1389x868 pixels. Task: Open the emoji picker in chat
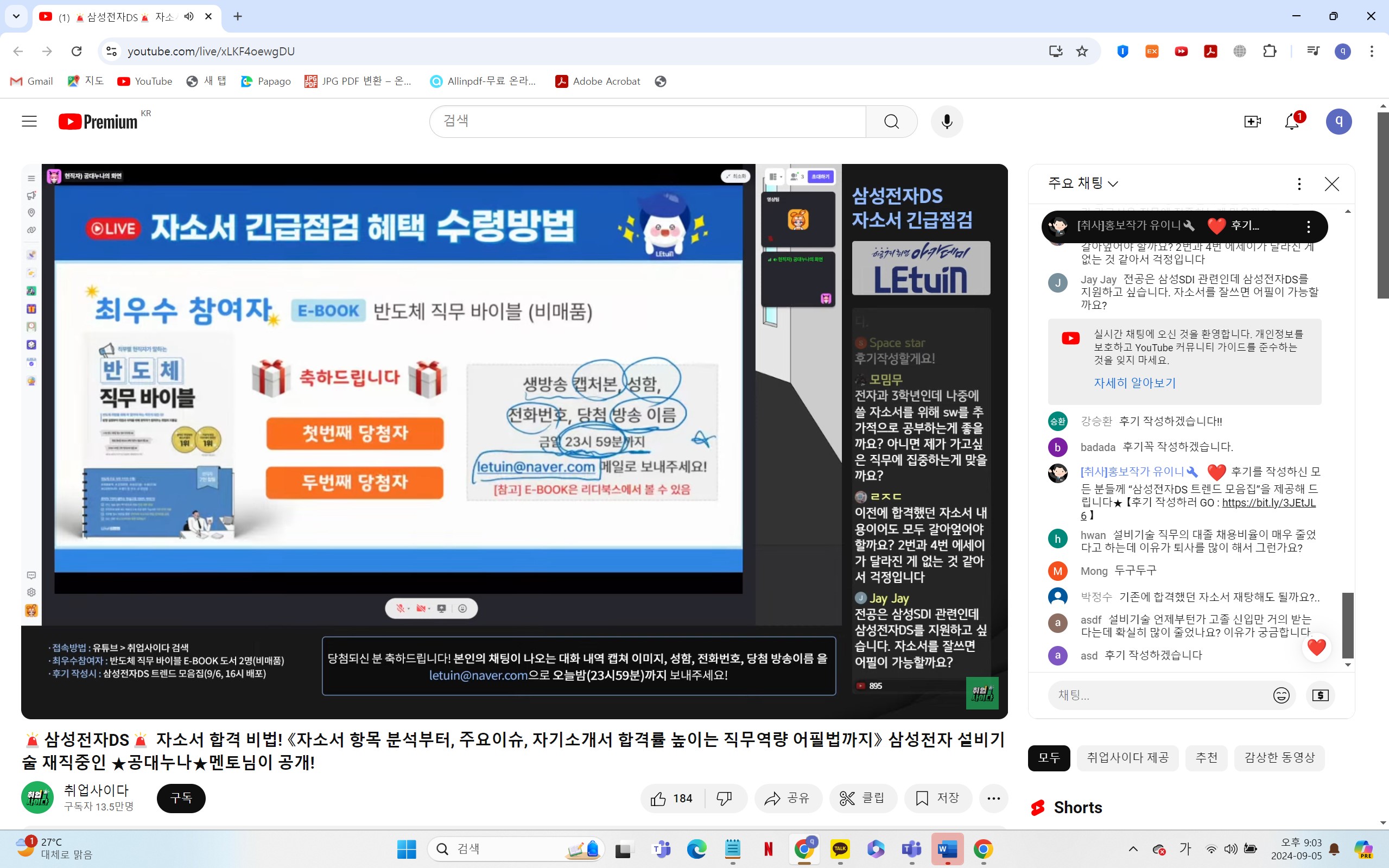click(1281, 695)
